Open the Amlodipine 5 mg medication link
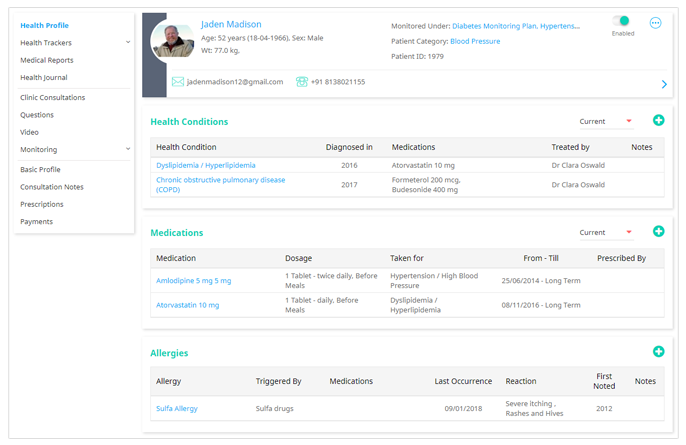 (193, 280)
